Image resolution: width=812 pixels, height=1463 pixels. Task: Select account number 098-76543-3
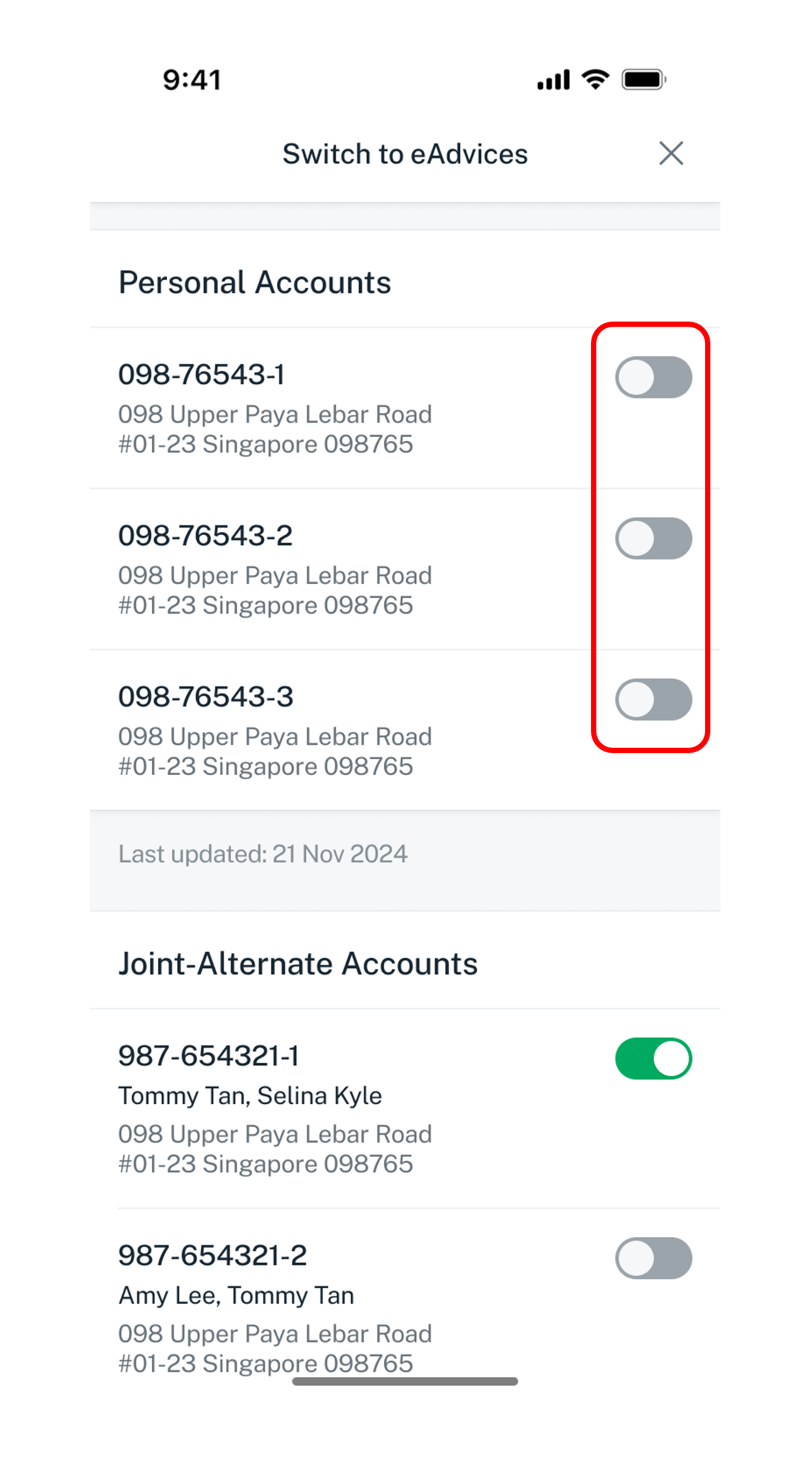(x=206, y=696)
